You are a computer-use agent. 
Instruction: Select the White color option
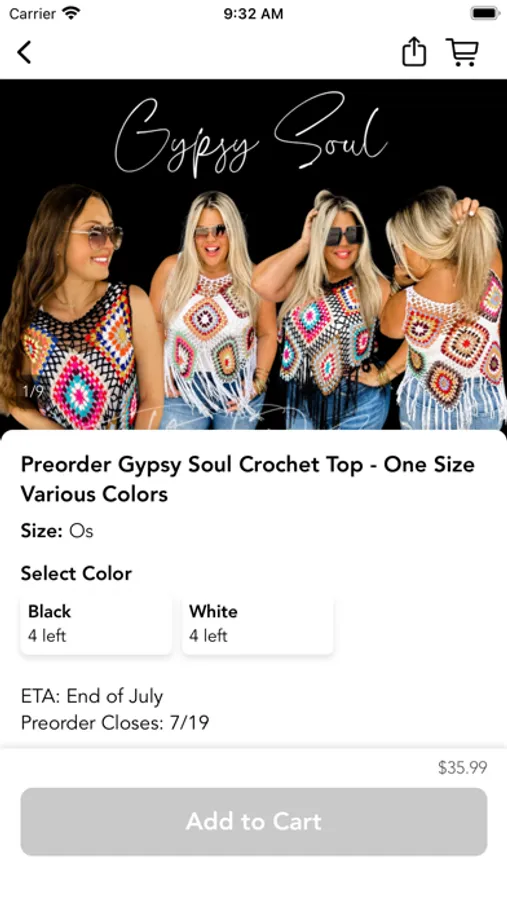pyautogui.click(x=257, y=624)
